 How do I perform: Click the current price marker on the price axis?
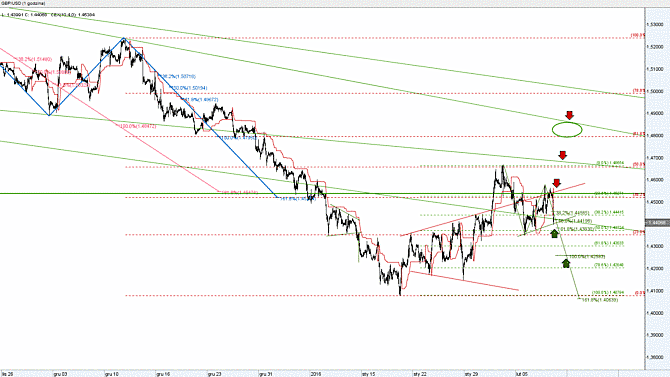[x=657, y=223]
